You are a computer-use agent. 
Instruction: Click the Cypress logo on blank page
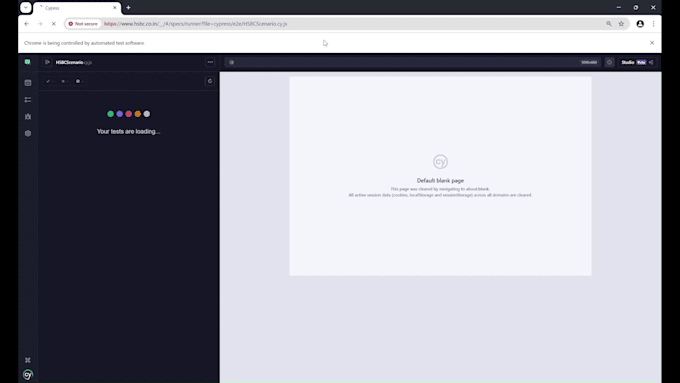point(440,162)
